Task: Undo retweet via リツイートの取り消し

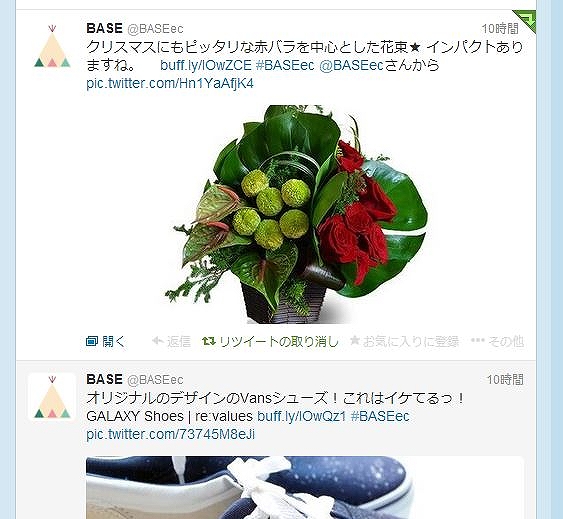Action: pos(271,341)
